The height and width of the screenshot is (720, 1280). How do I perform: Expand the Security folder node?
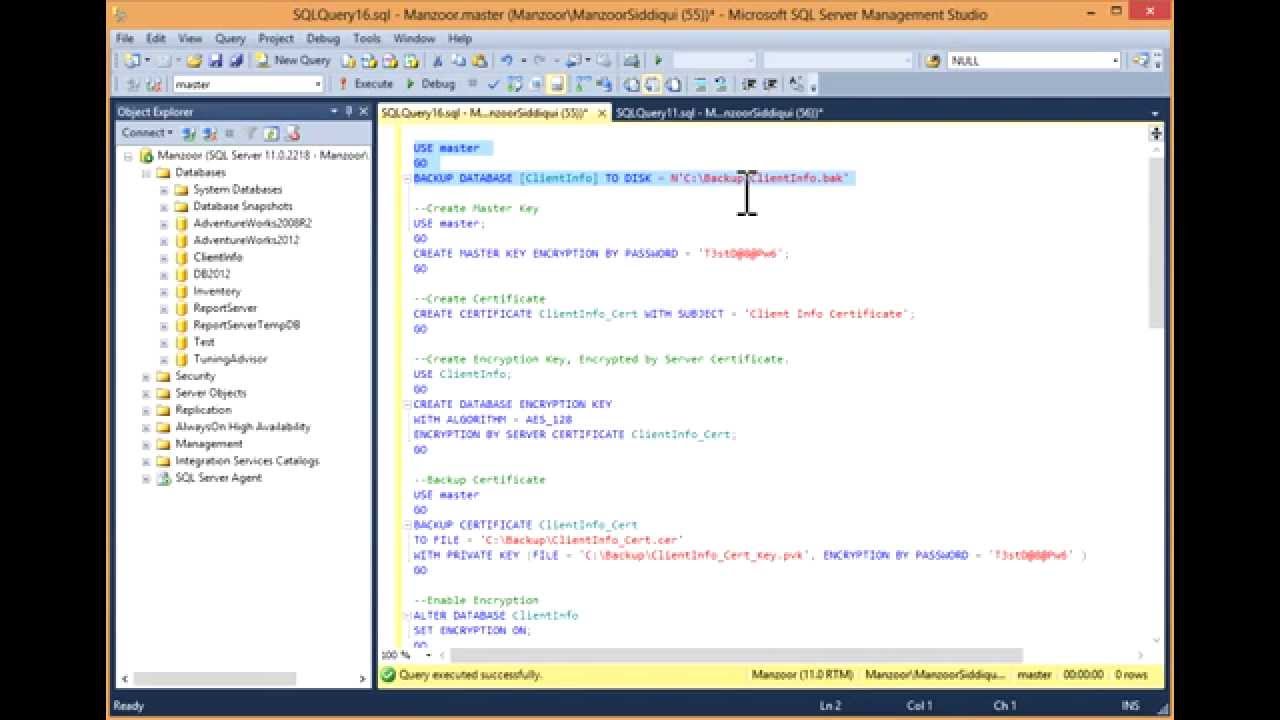pyautogui.click(x=146, y=376)
